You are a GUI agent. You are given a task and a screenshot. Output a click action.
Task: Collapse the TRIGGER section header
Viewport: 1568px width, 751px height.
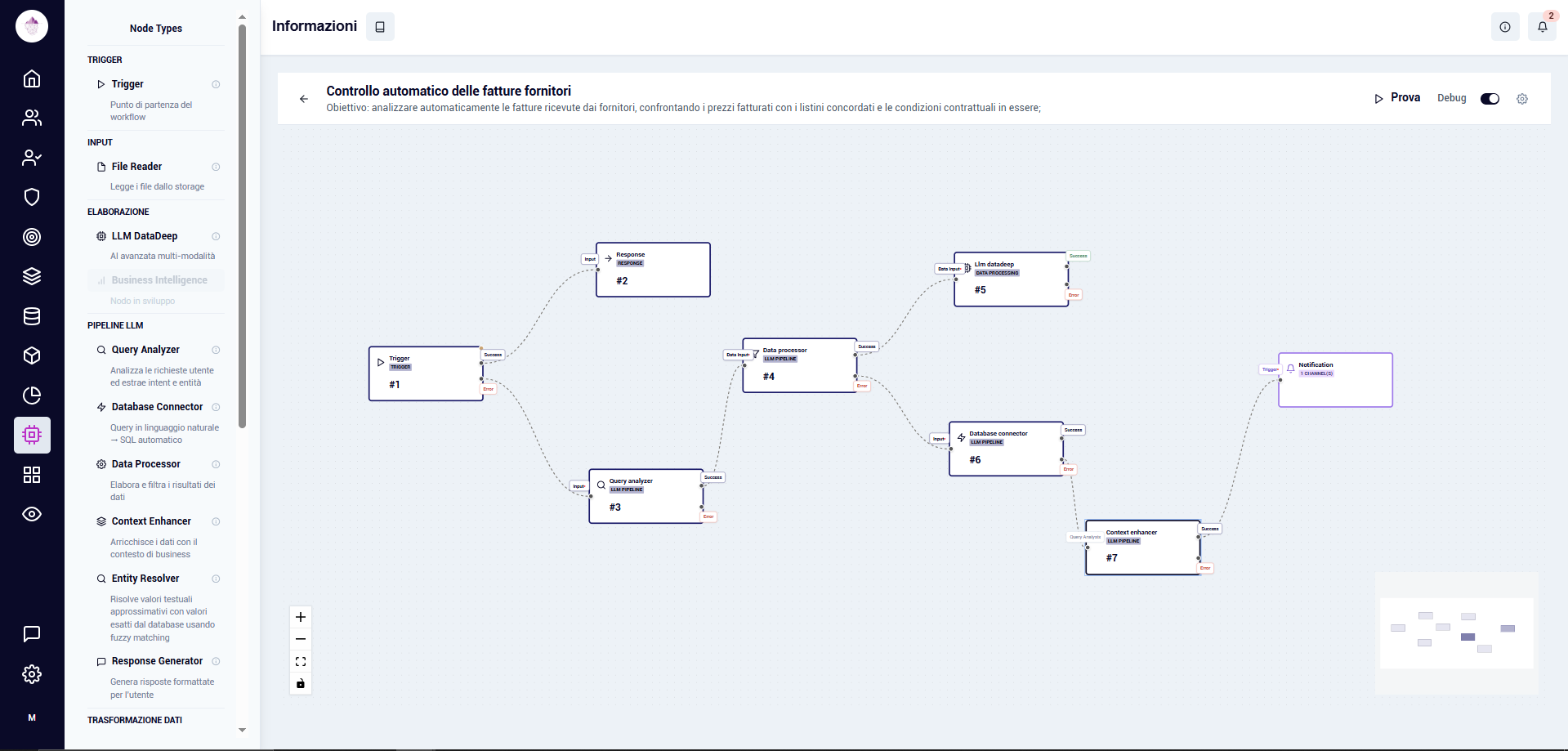point(105,60)
